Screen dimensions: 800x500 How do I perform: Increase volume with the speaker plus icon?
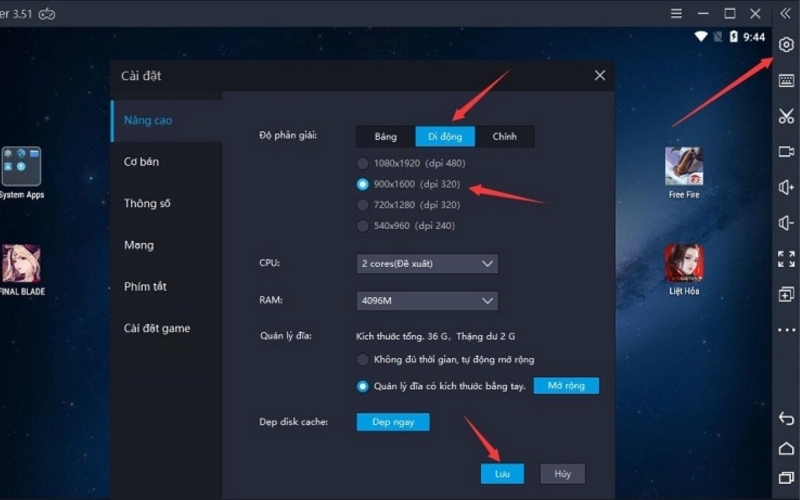(786, 187)
